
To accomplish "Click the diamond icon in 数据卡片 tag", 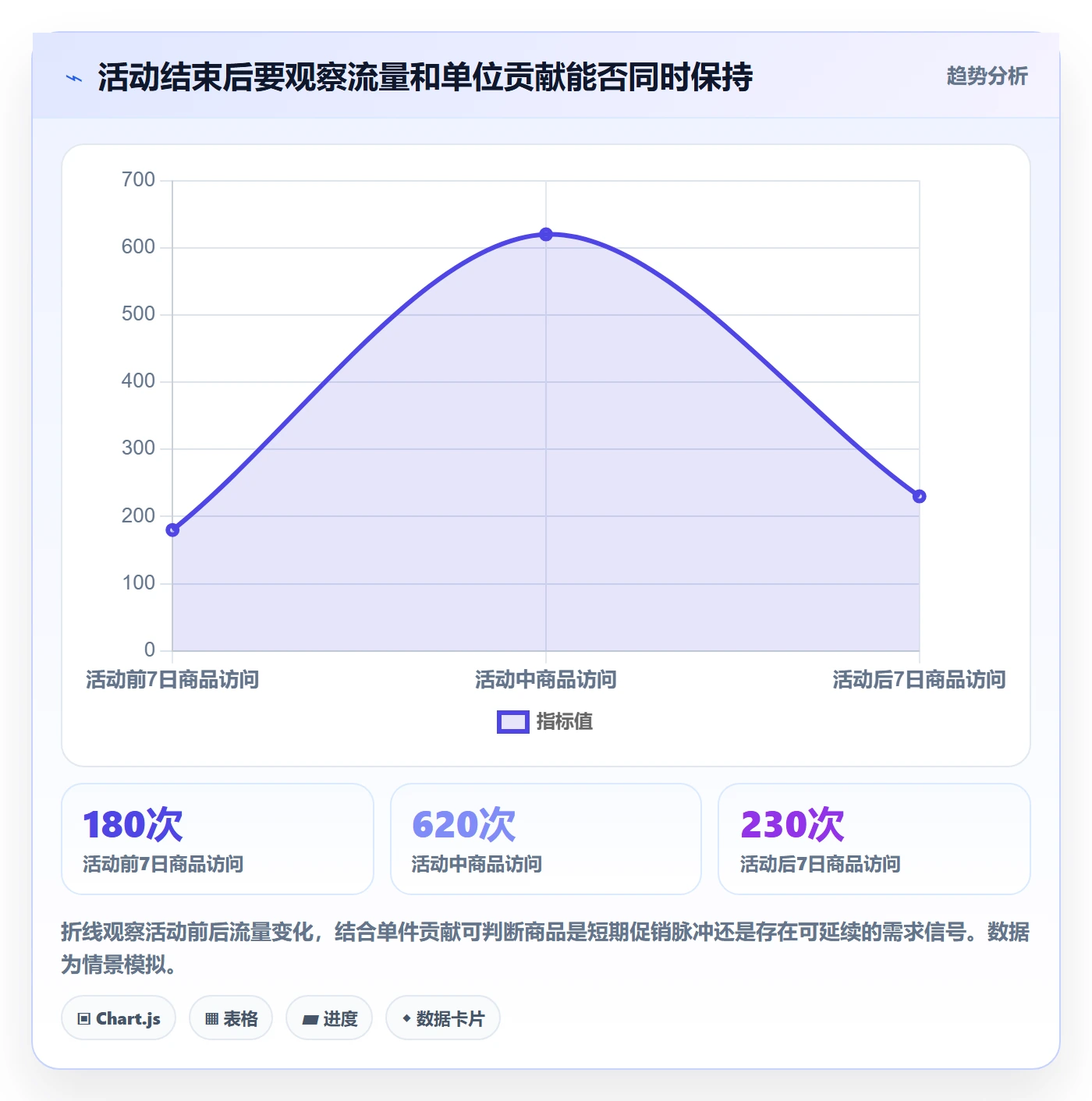I will click(x=406, y=1018).
